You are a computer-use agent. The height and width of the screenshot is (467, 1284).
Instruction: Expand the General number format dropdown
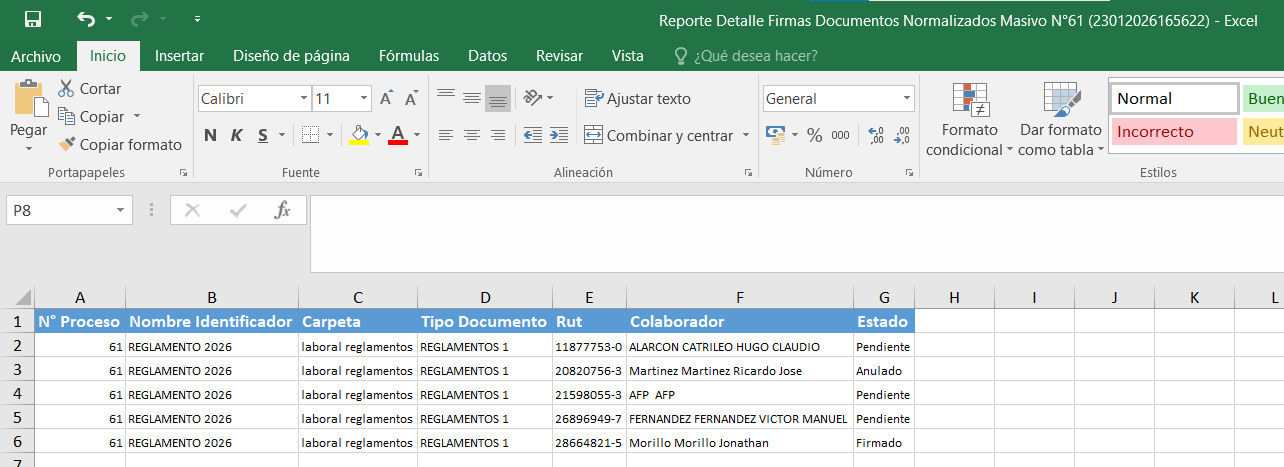coord(907,99)
